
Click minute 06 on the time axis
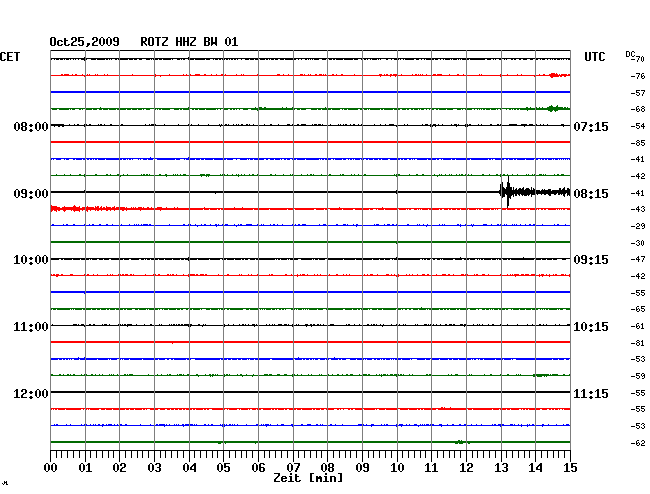pos(258,468)
